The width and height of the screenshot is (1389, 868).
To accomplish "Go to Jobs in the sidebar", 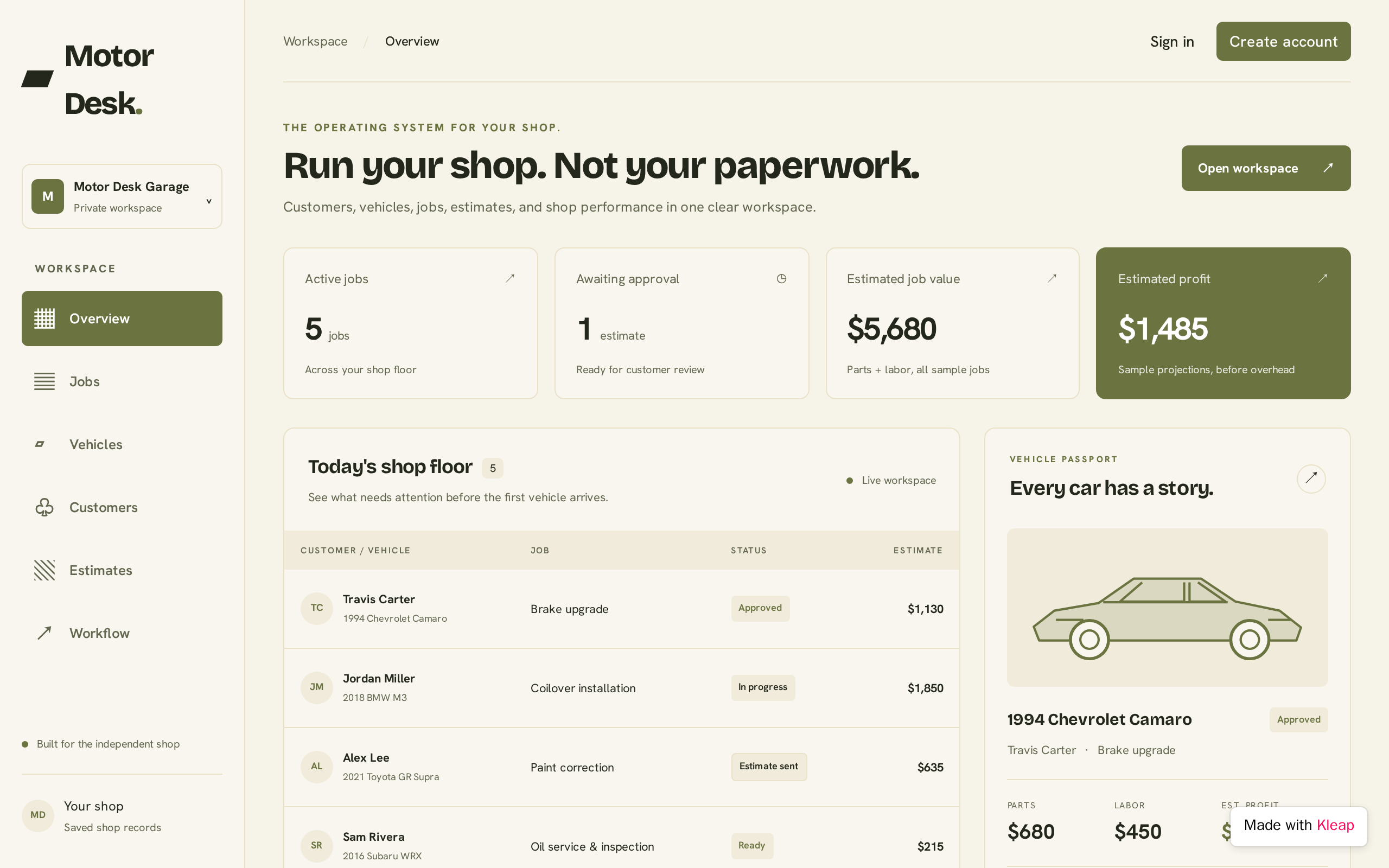I will [122, 381].
